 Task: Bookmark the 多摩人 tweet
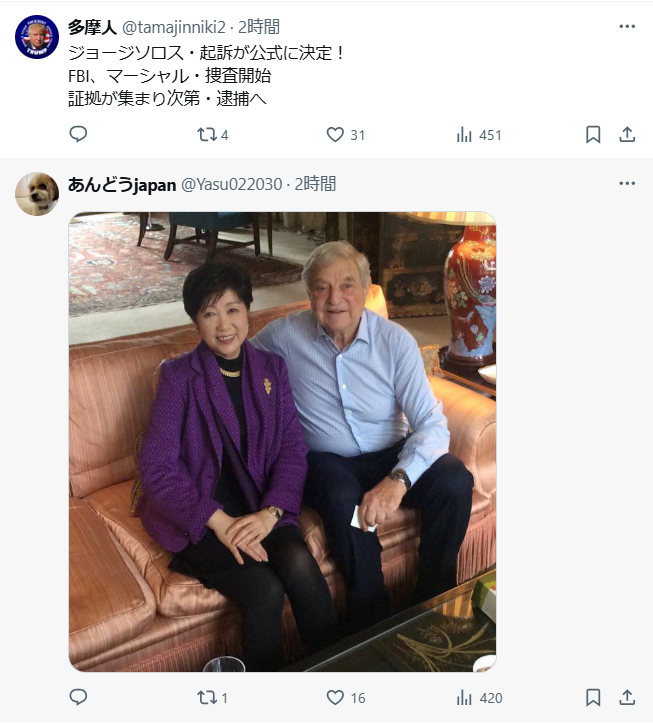click(x=593, y=135)
